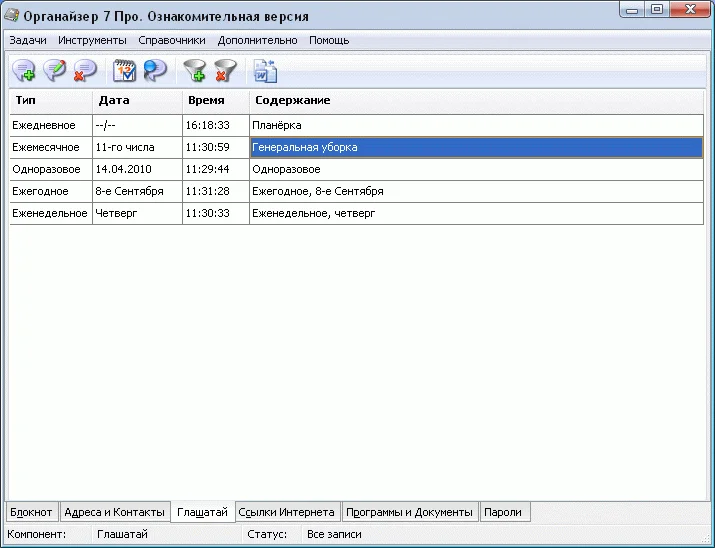Click the remove filter funnel icon

225,70
